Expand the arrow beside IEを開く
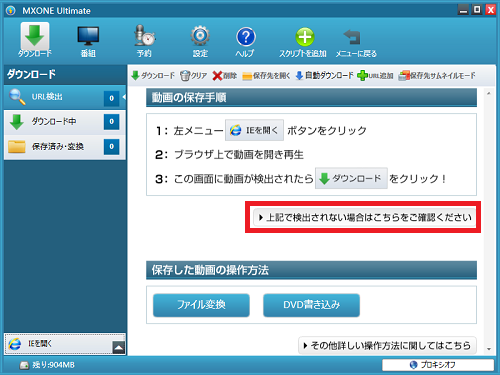This screenshot has height=375, width=500. point(119,347)
